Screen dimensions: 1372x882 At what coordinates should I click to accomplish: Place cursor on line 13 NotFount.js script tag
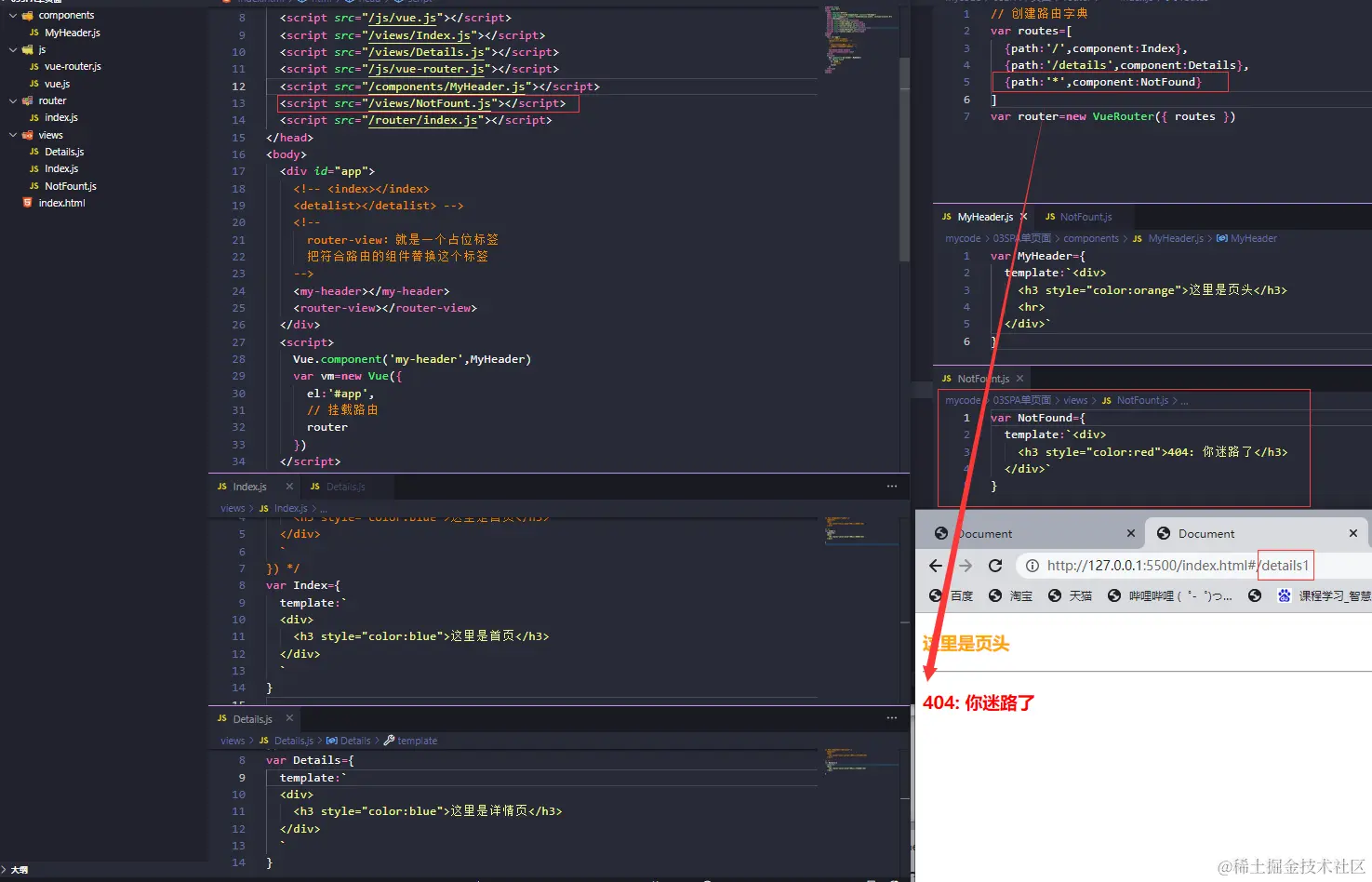coord(422,103)
